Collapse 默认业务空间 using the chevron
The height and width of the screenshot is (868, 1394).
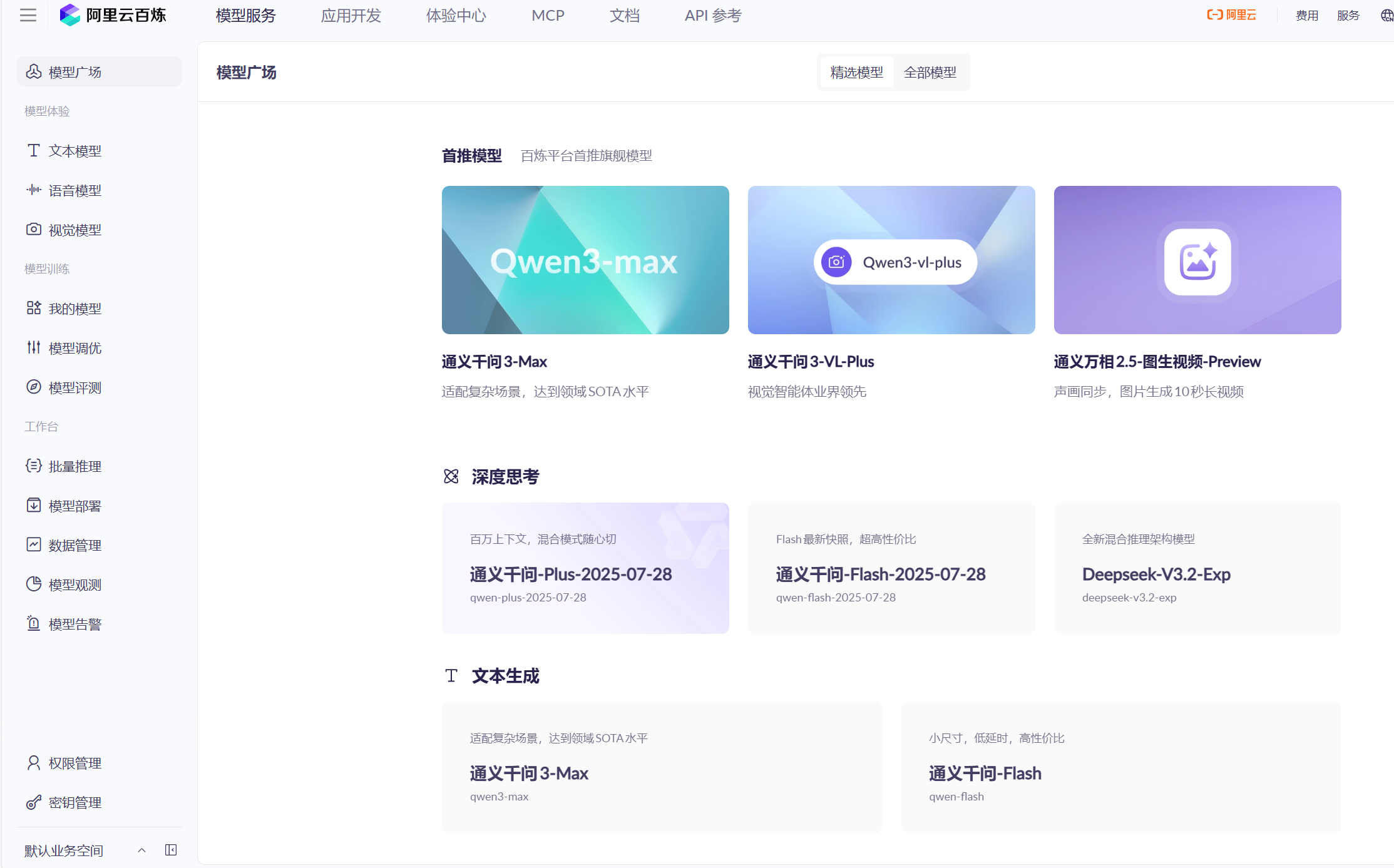point(141,850)
